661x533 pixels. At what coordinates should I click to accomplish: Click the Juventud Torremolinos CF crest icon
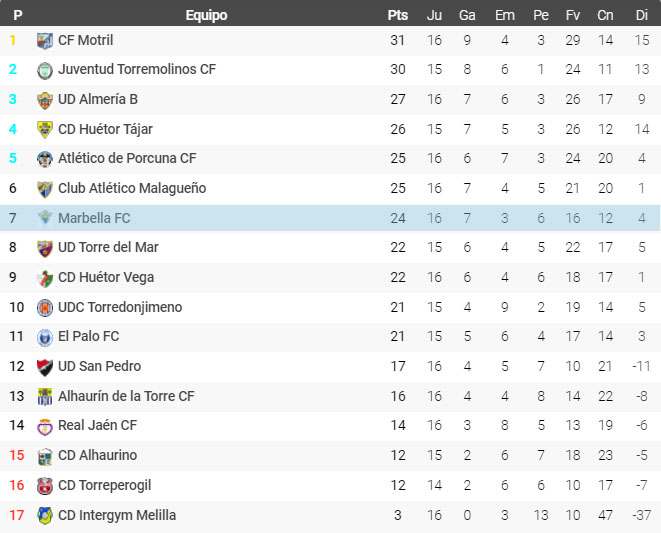[x=45, y=70]
